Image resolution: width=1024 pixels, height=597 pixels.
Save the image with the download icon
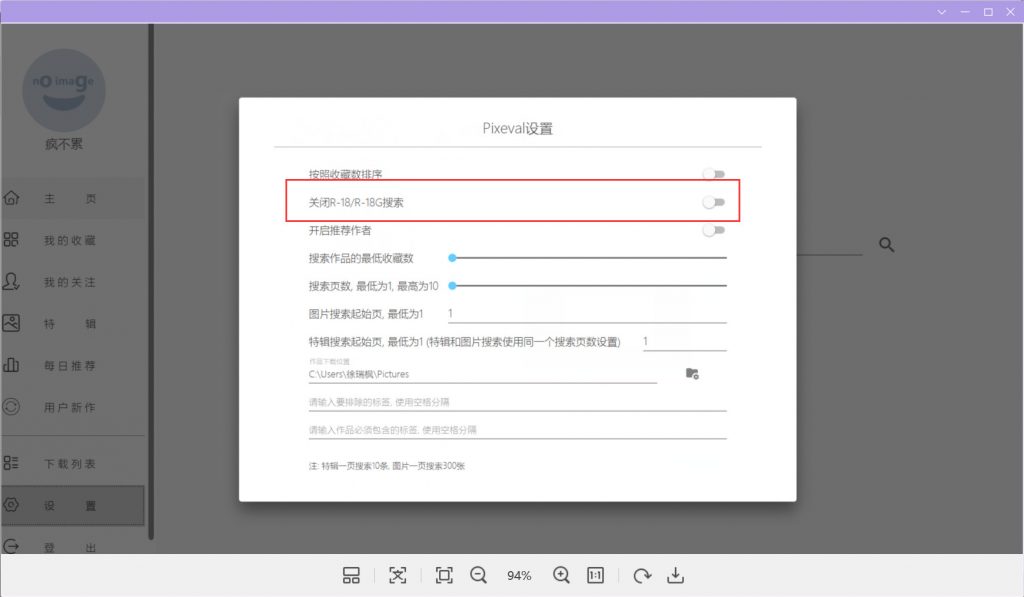tap(676, 575)
